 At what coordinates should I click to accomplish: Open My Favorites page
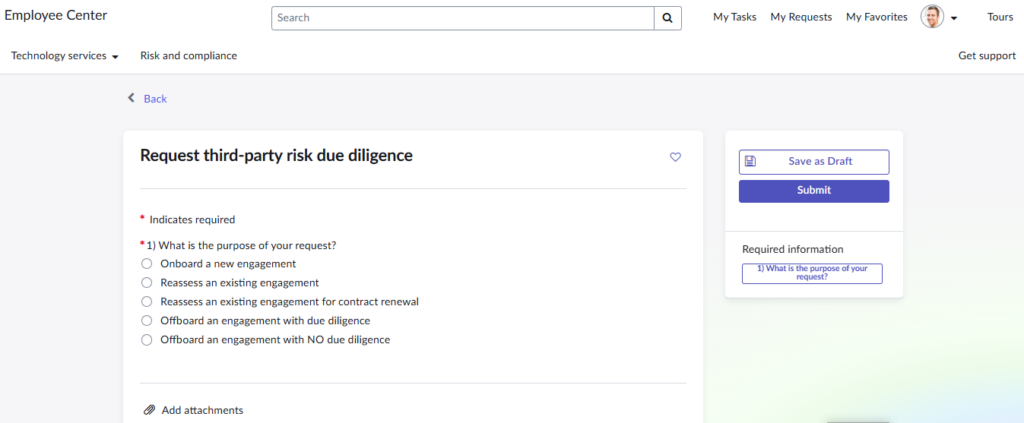pos(876,17)
